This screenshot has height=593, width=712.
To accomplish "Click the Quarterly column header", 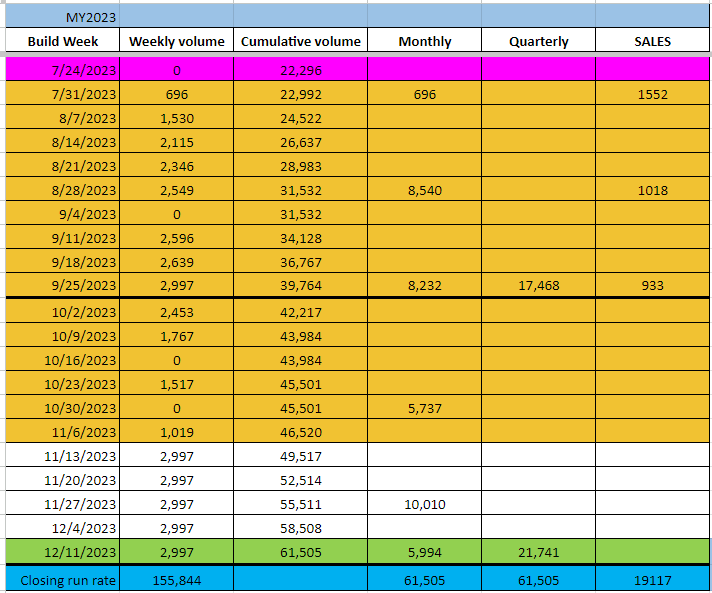I will pos(538,41).
